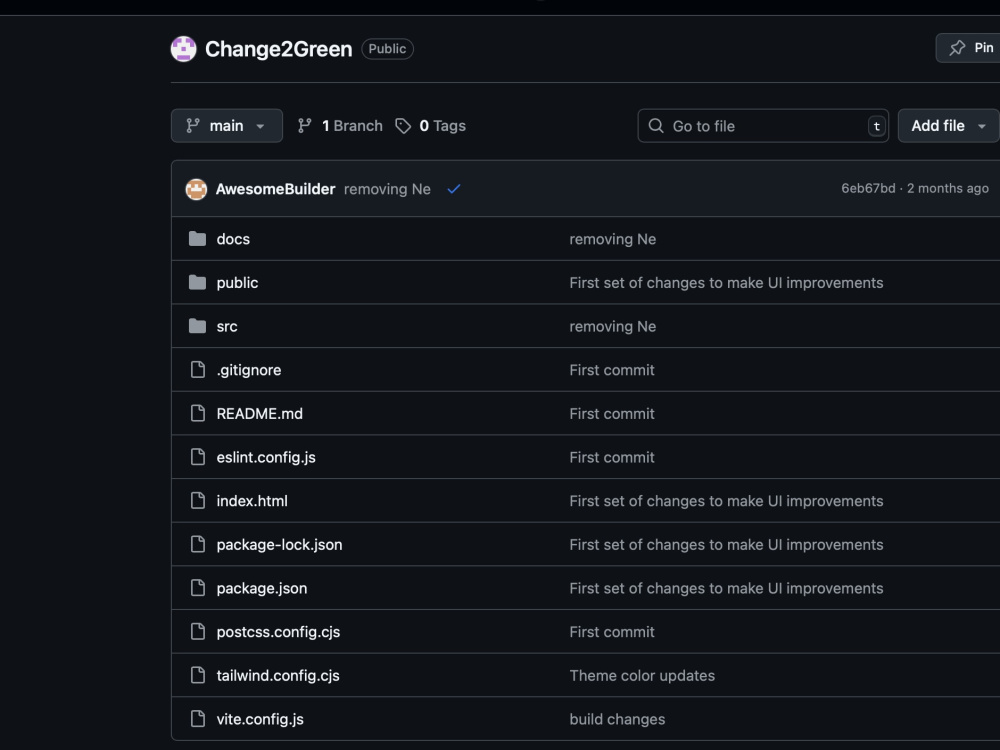Open the package.json file

261,588
